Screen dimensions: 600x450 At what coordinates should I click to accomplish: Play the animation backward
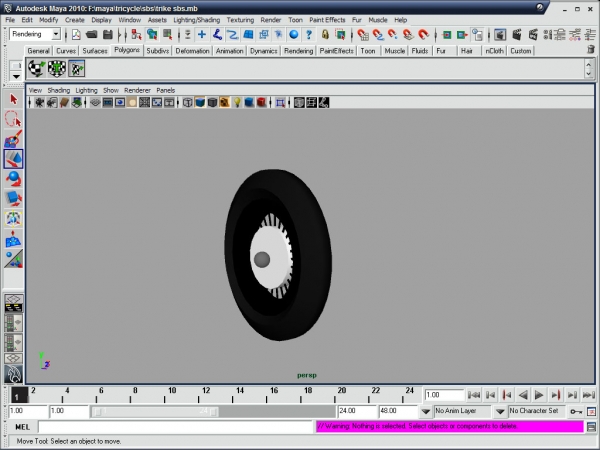[x=523, y=395]
